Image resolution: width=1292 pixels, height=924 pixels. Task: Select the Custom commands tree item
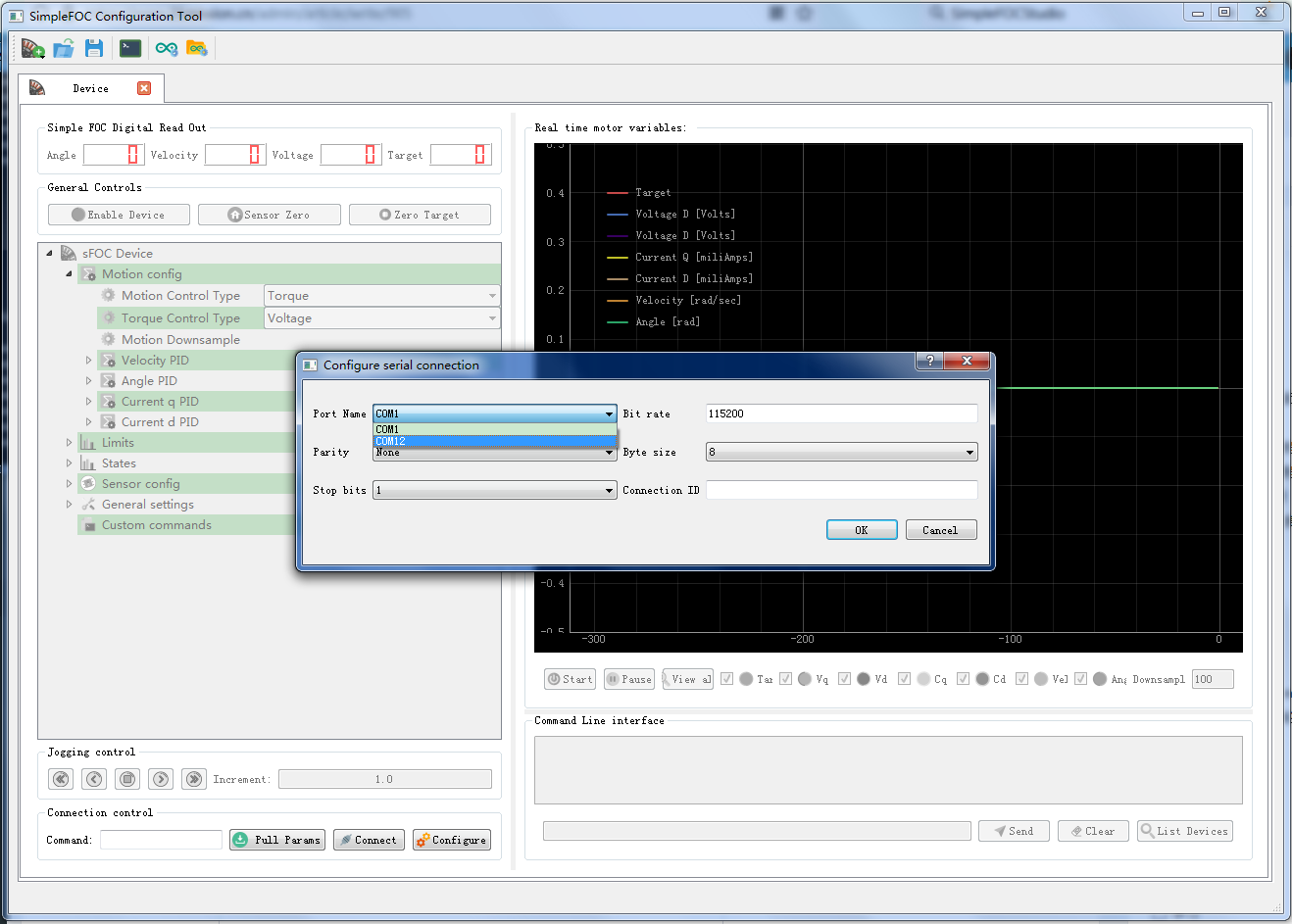(x=157, y=525)
